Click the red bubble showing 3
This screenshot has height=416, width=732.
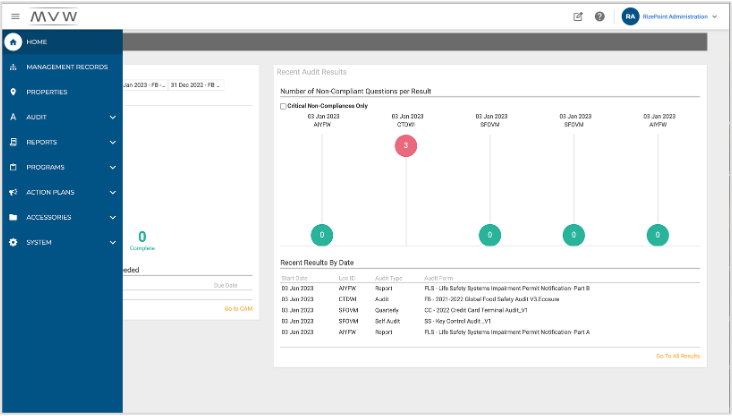point(405,146)
